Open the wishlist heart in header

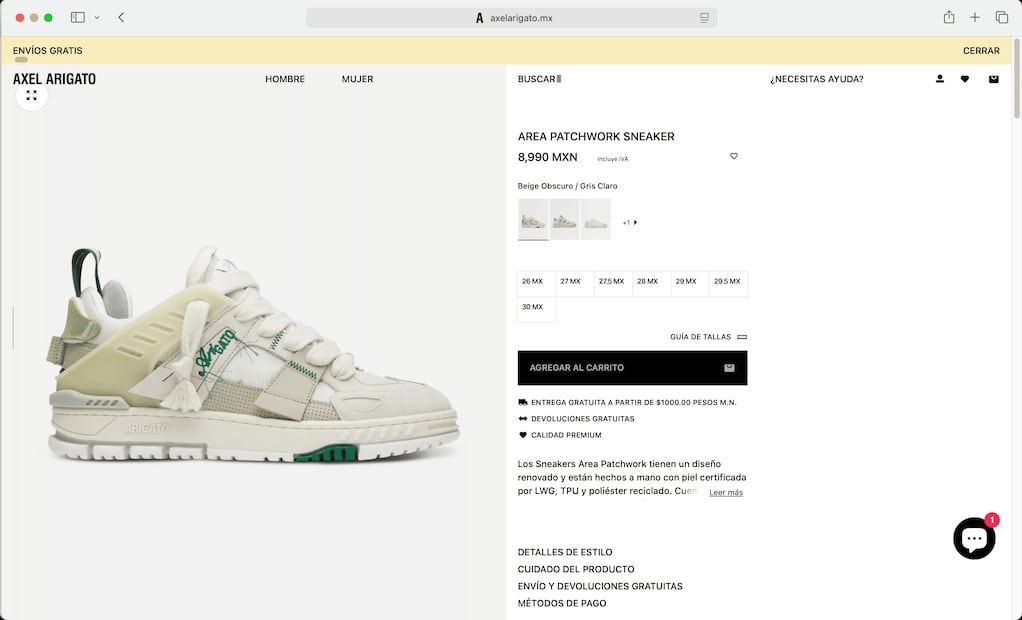(x=965, y=79)
